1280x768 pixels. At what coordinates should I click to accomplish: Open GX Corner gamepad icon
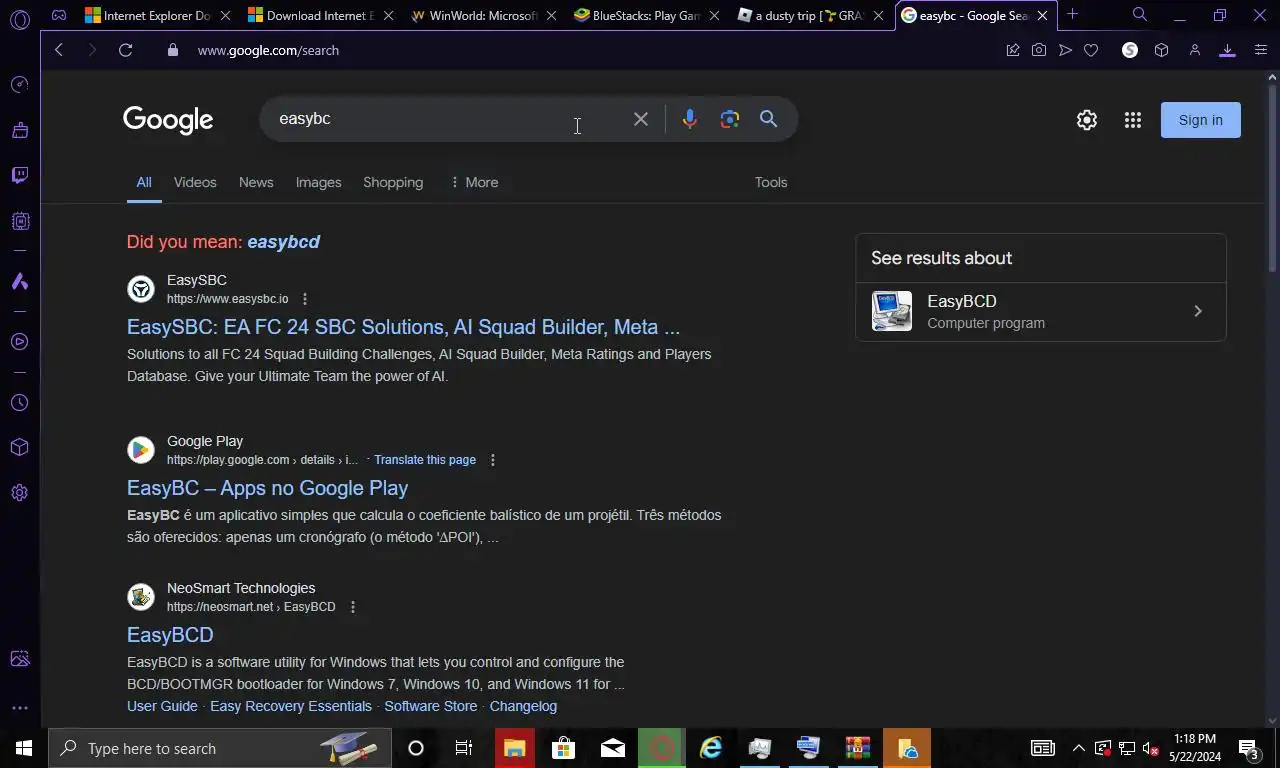[x=59, y=15]
